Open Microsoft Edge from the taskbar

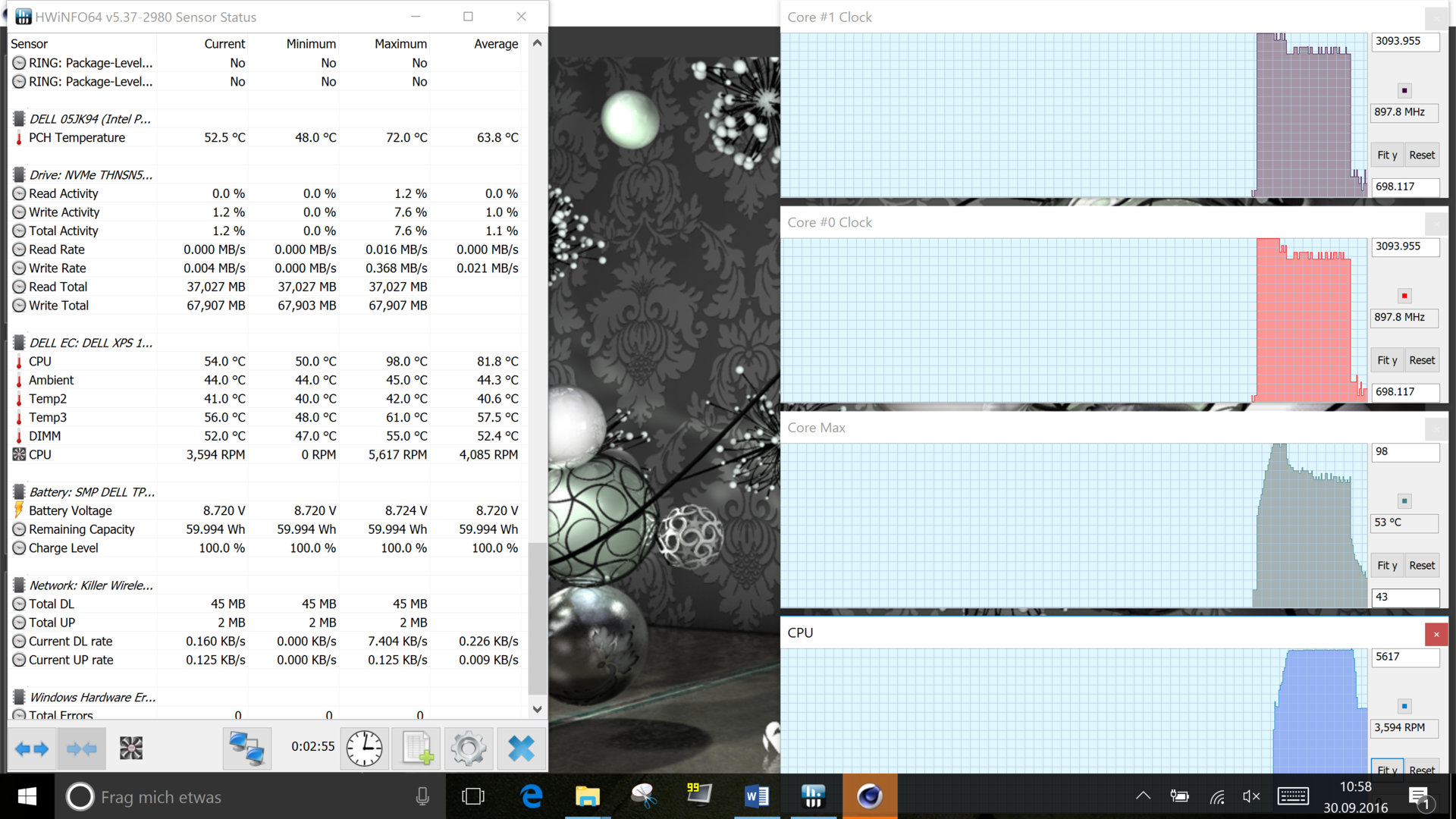click(x=532, y=796)
